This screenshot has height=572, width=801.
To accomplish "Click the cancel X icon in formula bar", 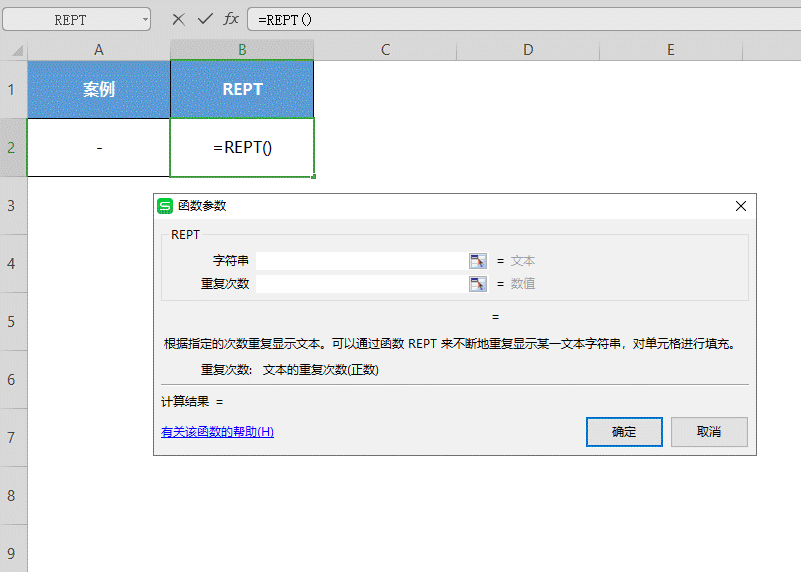I will click(178, 19).
